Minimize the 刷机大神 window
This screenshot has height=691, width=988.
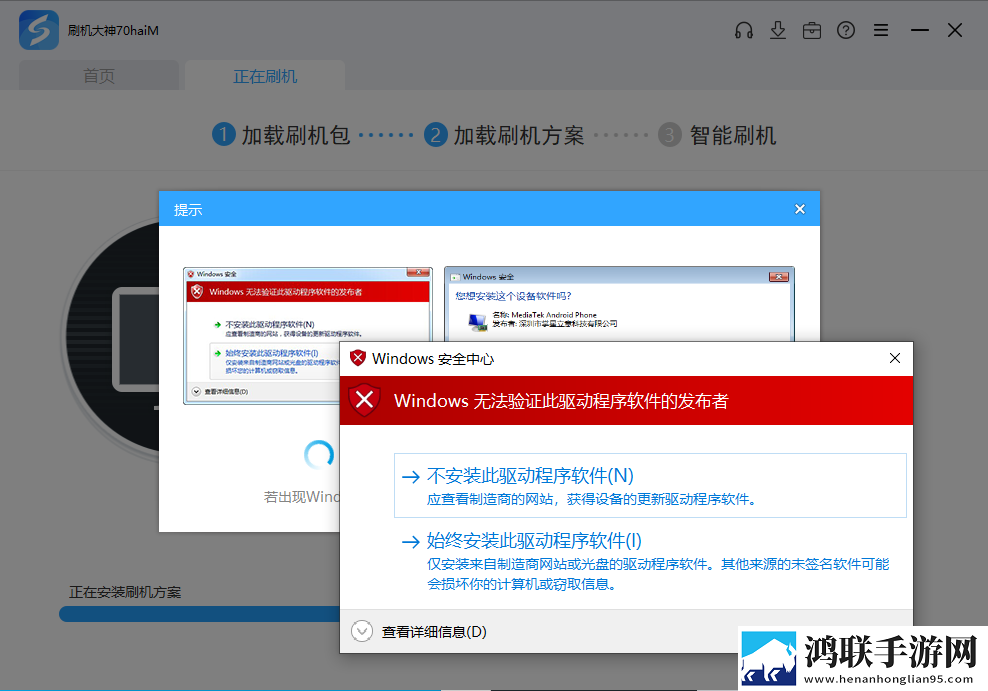click(x=919, y=30)
